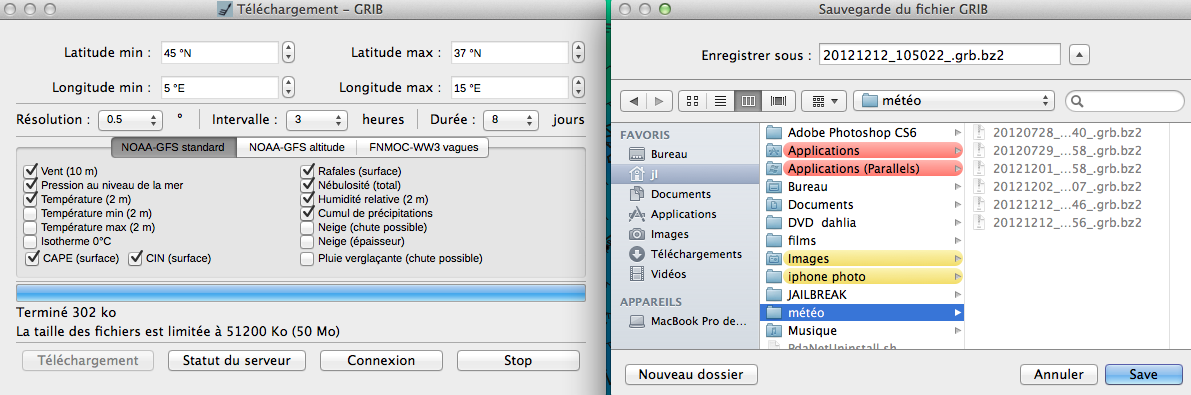This screenshot has height=395, width=1191.
Task: Toggle Cumul de précipitations checkbox
Action: point(307,213)
